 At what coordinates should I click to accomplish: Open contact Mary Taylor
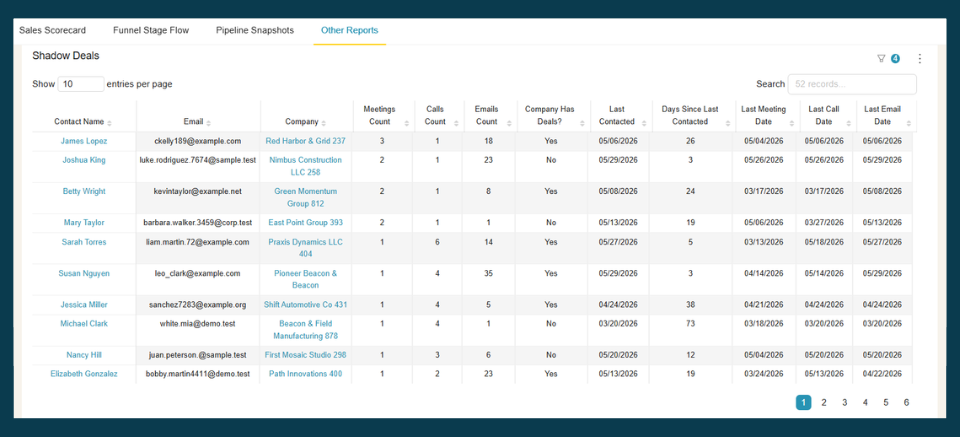point(84,223)
